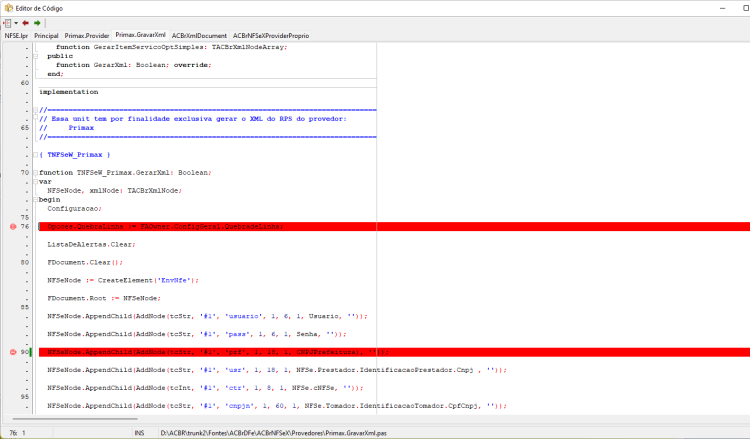This screenshot has width=750, height=439.
Task: Click the INS insert mode indicator
Action: click(x=139, y=433)
